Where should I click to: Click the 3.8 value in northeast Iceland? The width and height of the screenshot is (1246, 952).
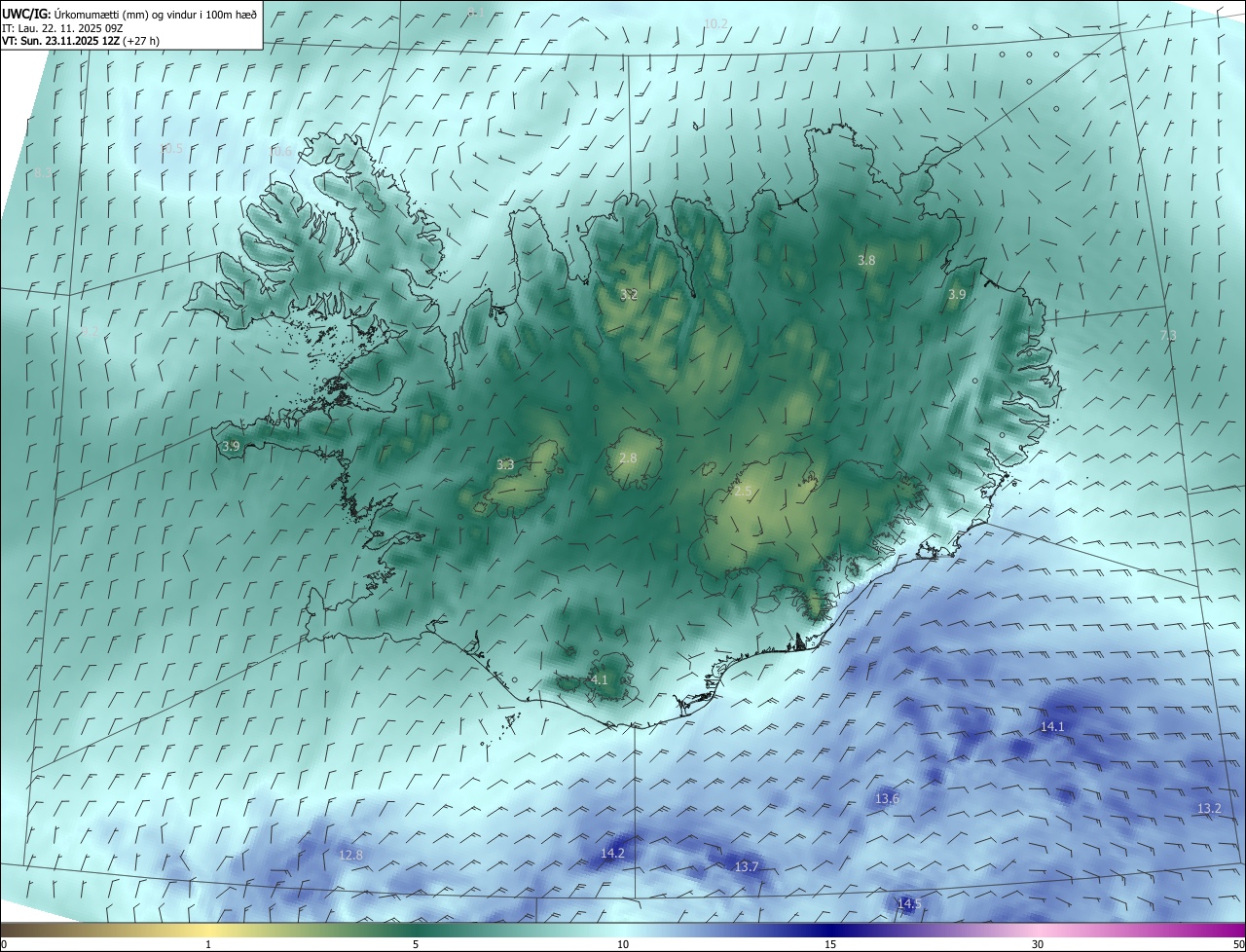pos(866,260)
